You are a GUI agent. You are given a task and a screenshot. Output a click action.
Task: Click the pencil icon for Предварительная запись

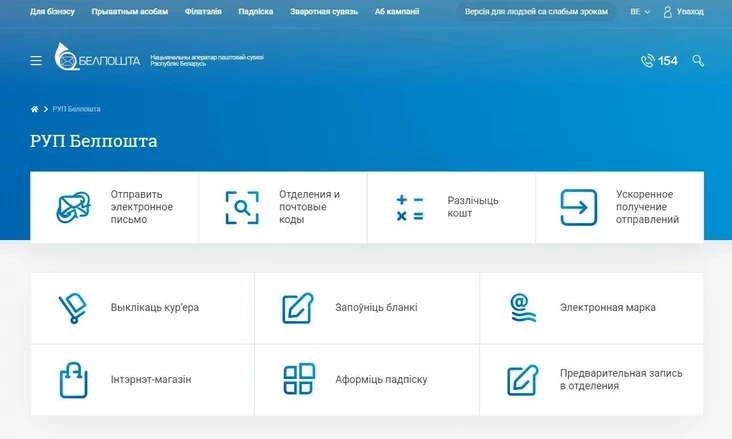(523, 380)
